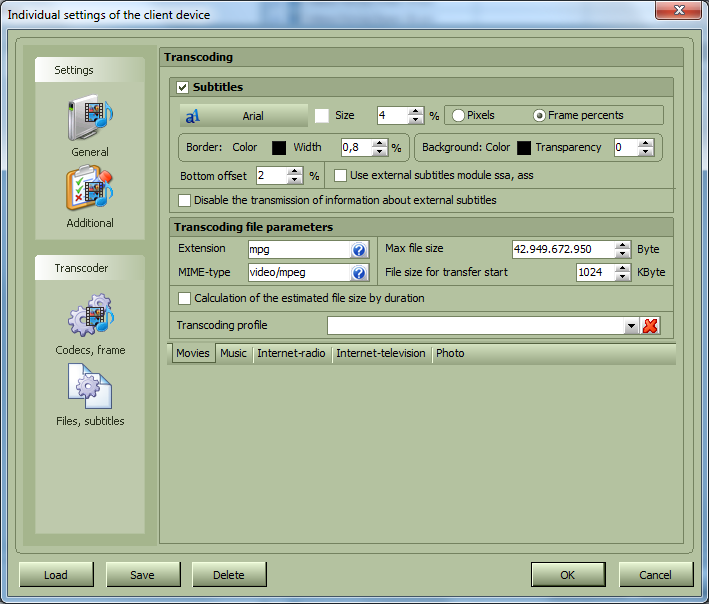Enable external subtitles module ssa, ass
Screen dimensions: 709x604
[340, 175]
